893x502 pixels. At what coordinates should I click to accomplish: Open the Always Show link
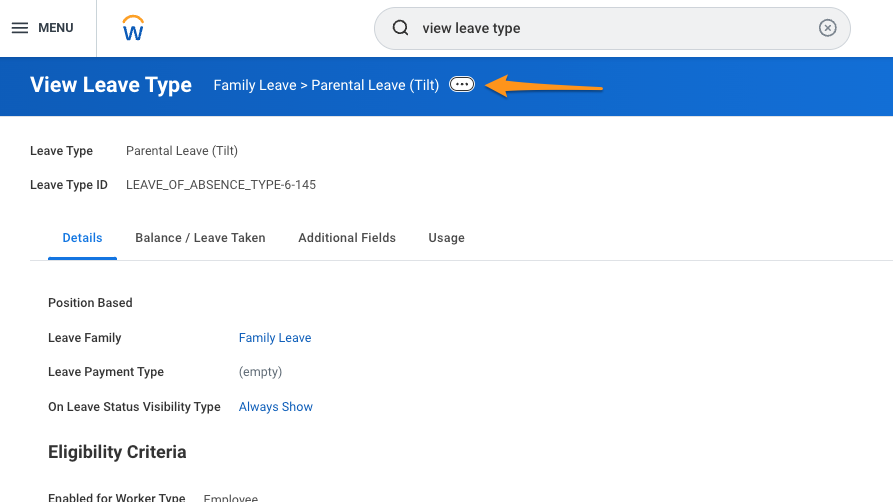275,407
